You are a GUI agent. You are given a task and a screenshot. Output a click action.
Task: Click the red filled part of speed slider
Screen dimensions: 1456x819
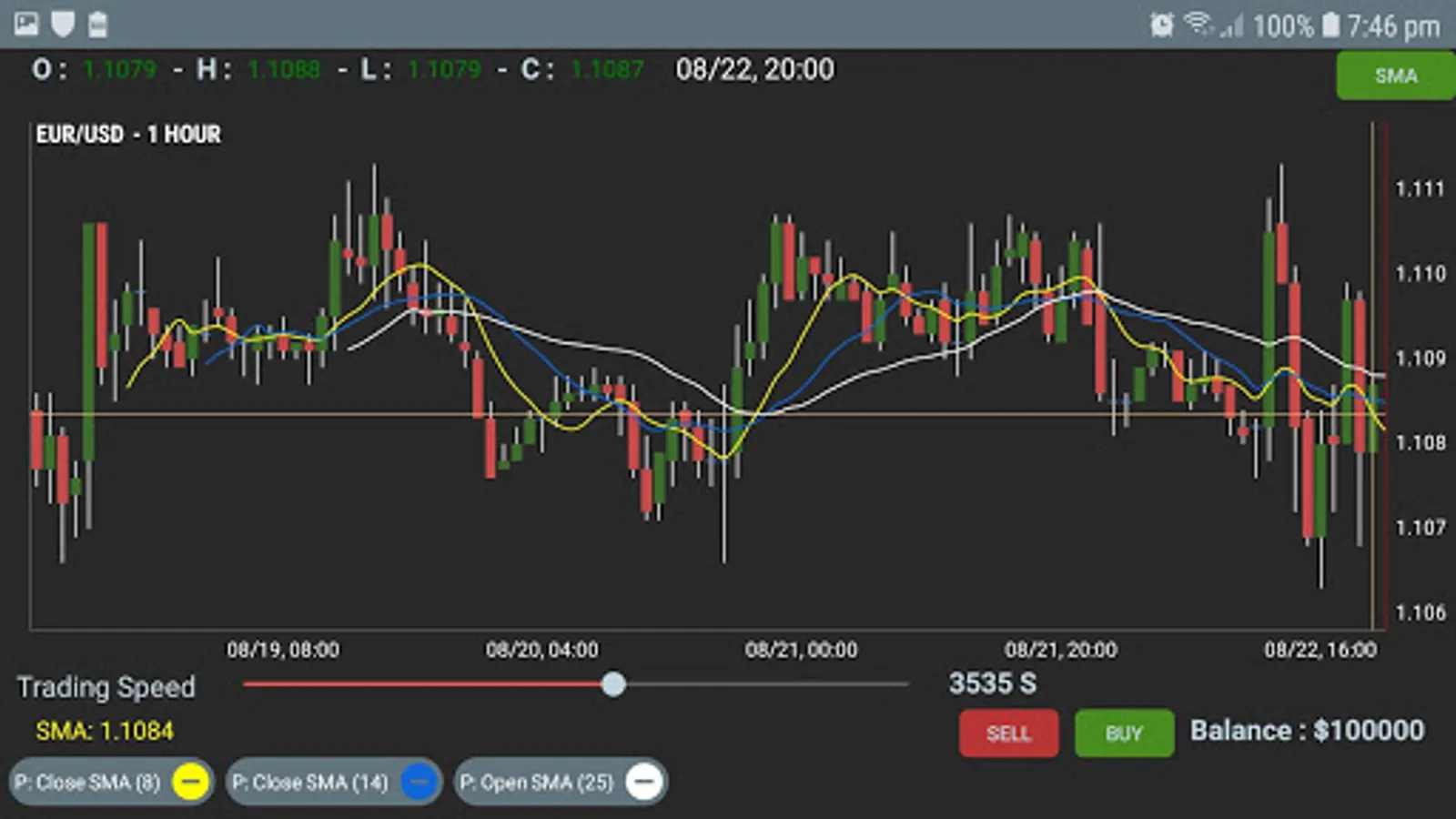422,684
